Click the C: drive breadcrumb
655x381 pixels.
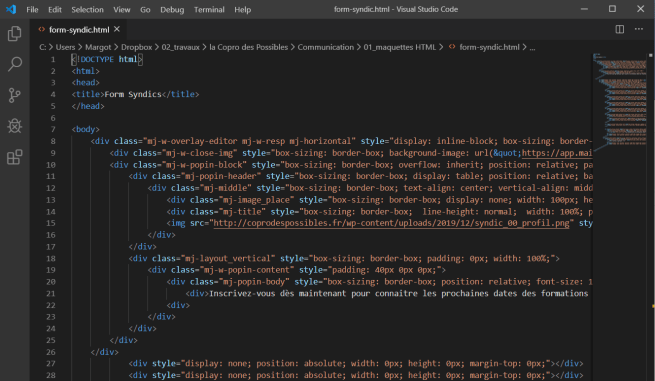pos(43,47)
